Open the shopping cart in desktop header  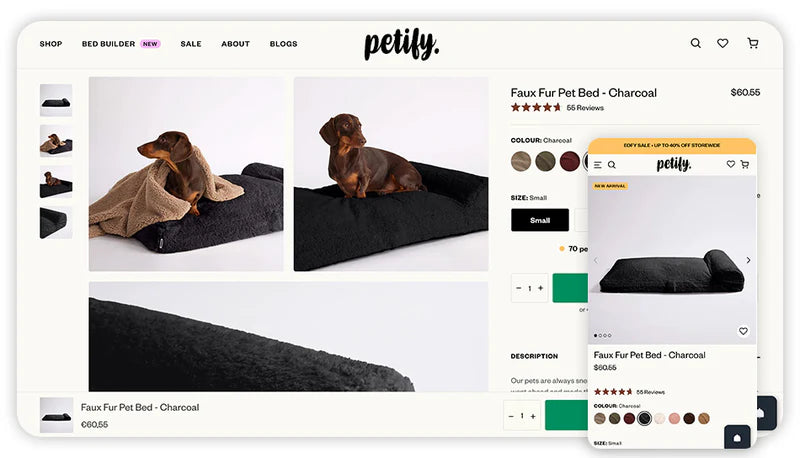click(x=752, y=43)
